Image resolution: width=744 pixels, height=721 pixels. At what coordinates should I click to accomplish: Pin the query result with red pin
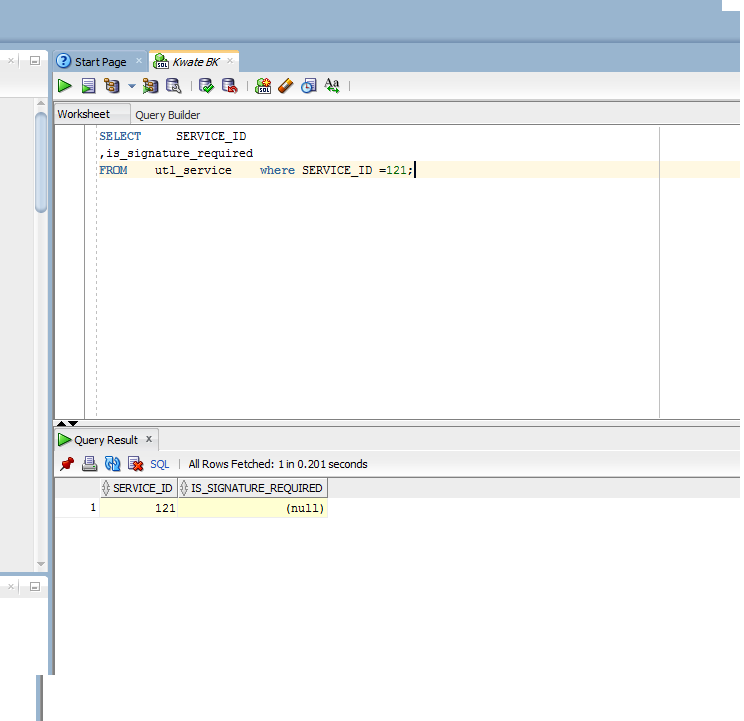(67, 464)
